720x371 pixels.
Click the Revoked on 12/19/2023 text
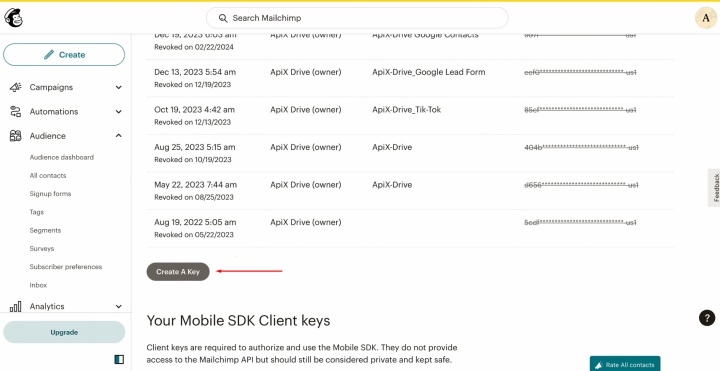192,84
